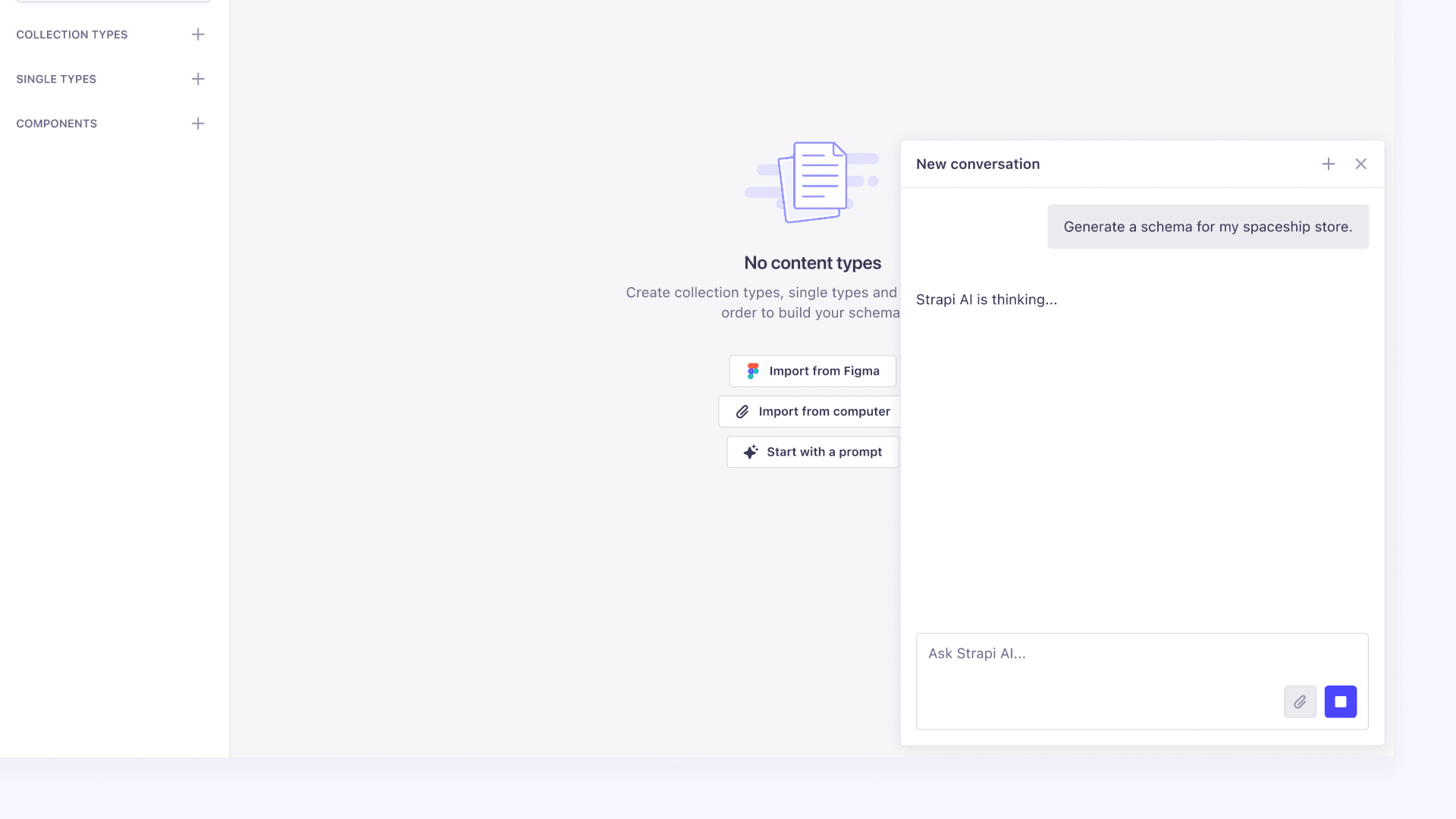Viewport: 1456px width, 819px height.
Task: Expand the Single Types section
Action: pyautogui.click(x=56, y=79)
